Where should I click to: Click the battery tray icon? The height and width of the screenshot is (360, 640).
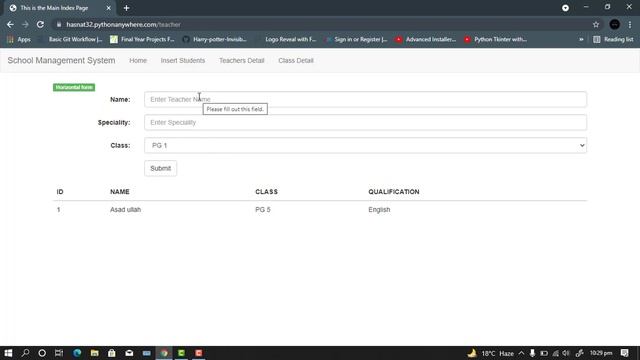[544, 353]
